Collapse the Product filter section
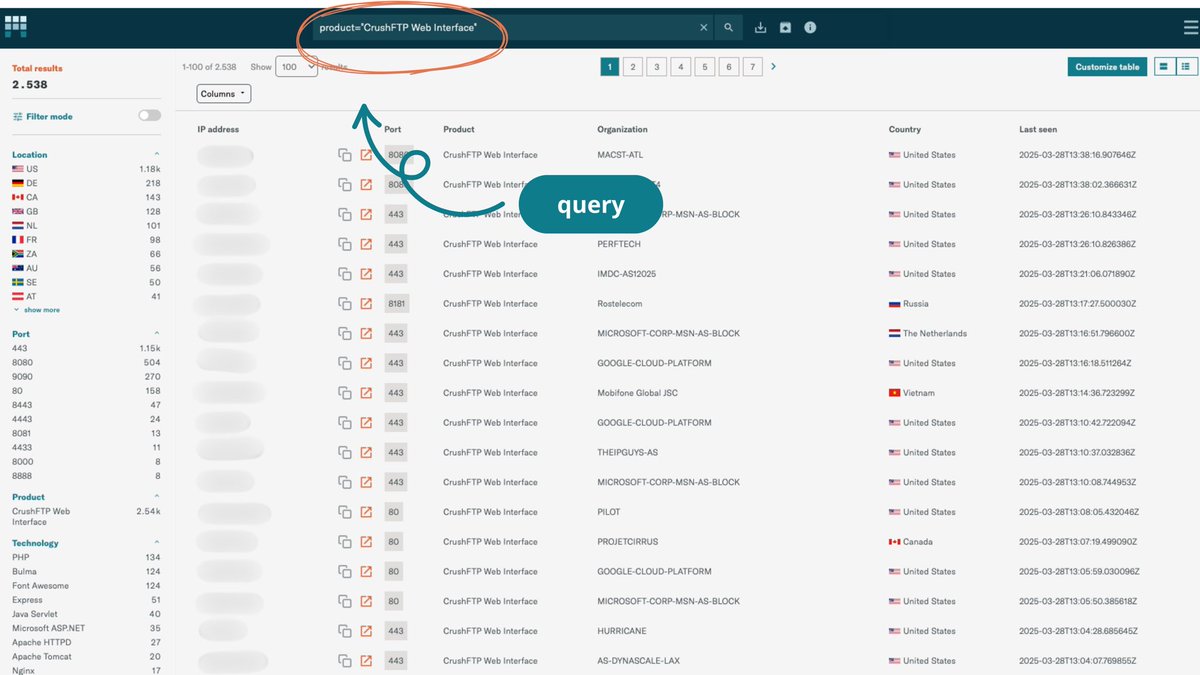The height and width of the screenshot is (675, 1200). click(x=156, y=497)
